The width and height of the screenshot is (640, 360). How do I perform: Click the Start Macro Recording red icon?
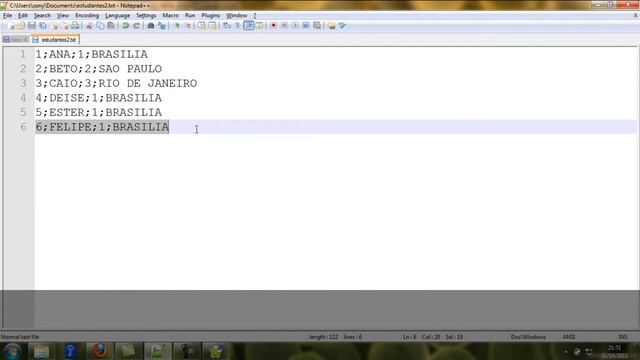point(273,26)
